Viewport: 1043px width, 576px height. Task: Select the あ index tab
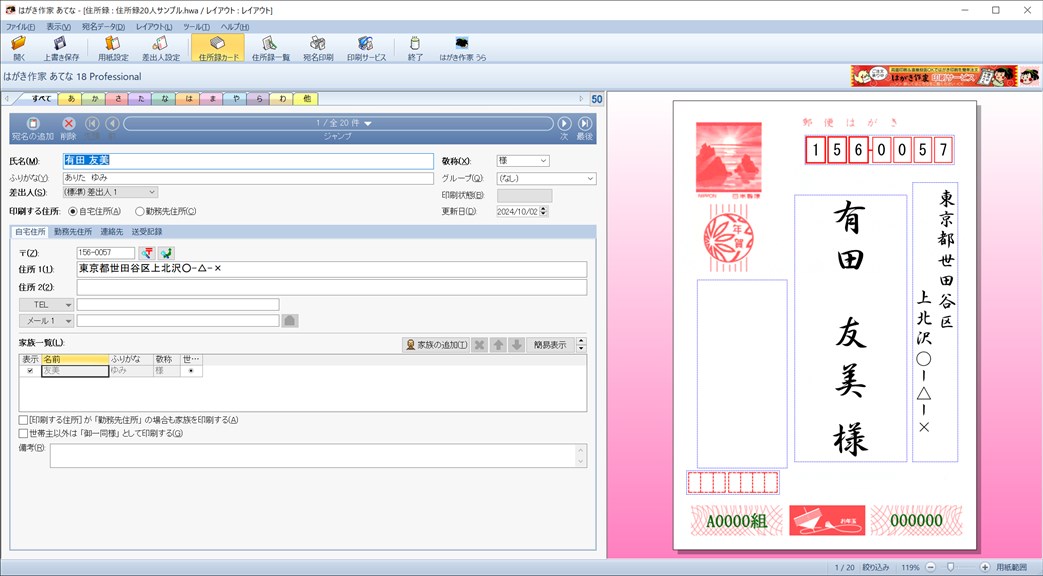click(71, 98)
